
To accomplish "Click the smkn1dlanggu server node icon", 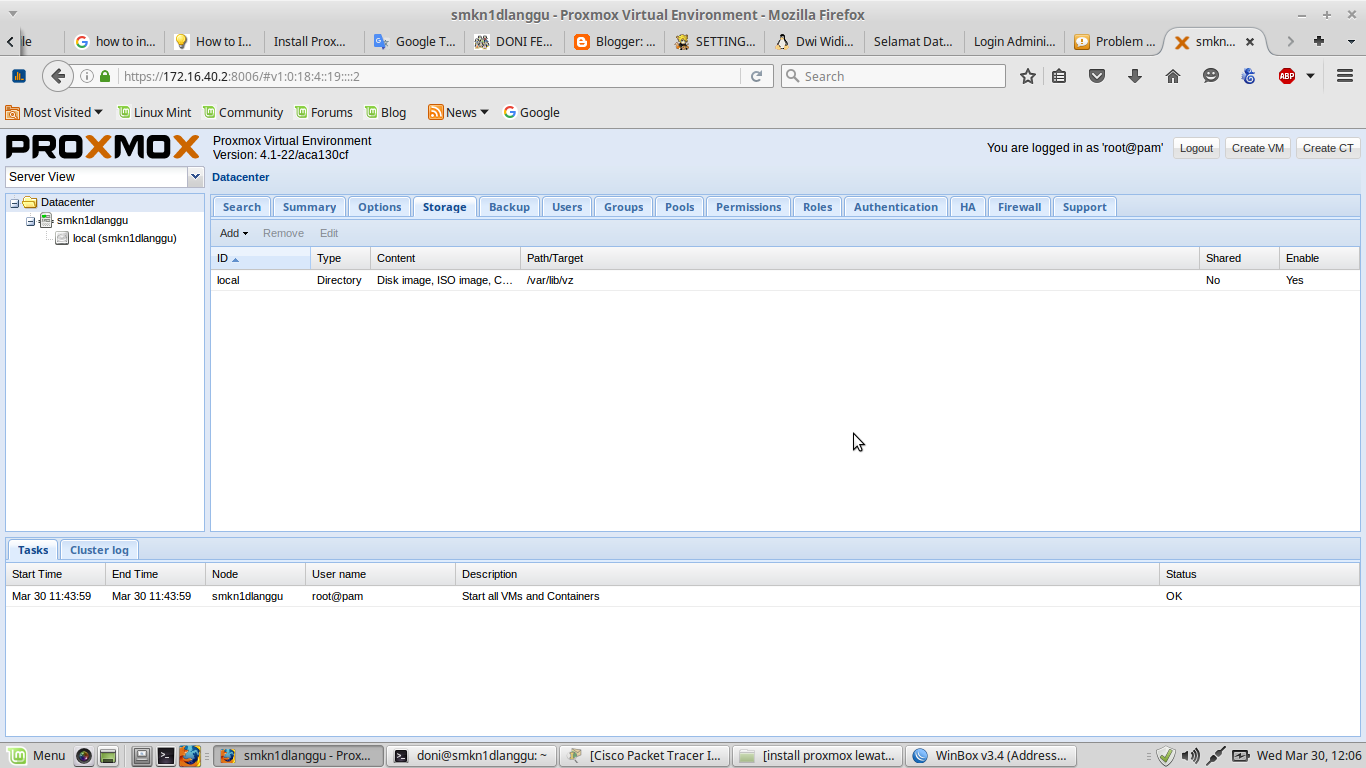I will pyautogui.click(x=46, y=220).
